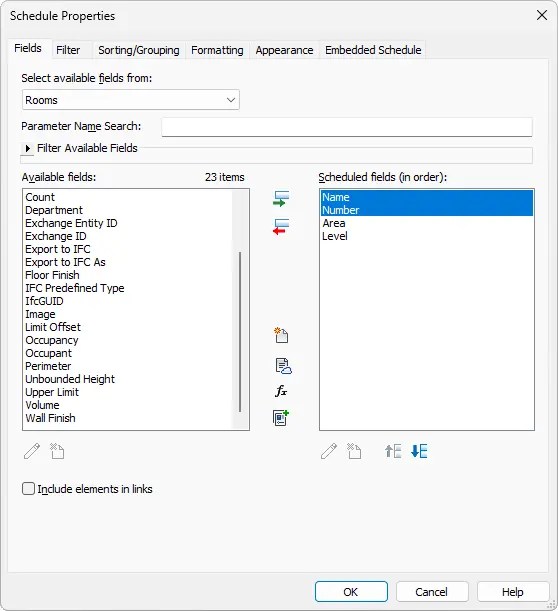Click the Edit parameter pencil under Available fields
Screen dimensions: 558x611
tap(32, 451)
